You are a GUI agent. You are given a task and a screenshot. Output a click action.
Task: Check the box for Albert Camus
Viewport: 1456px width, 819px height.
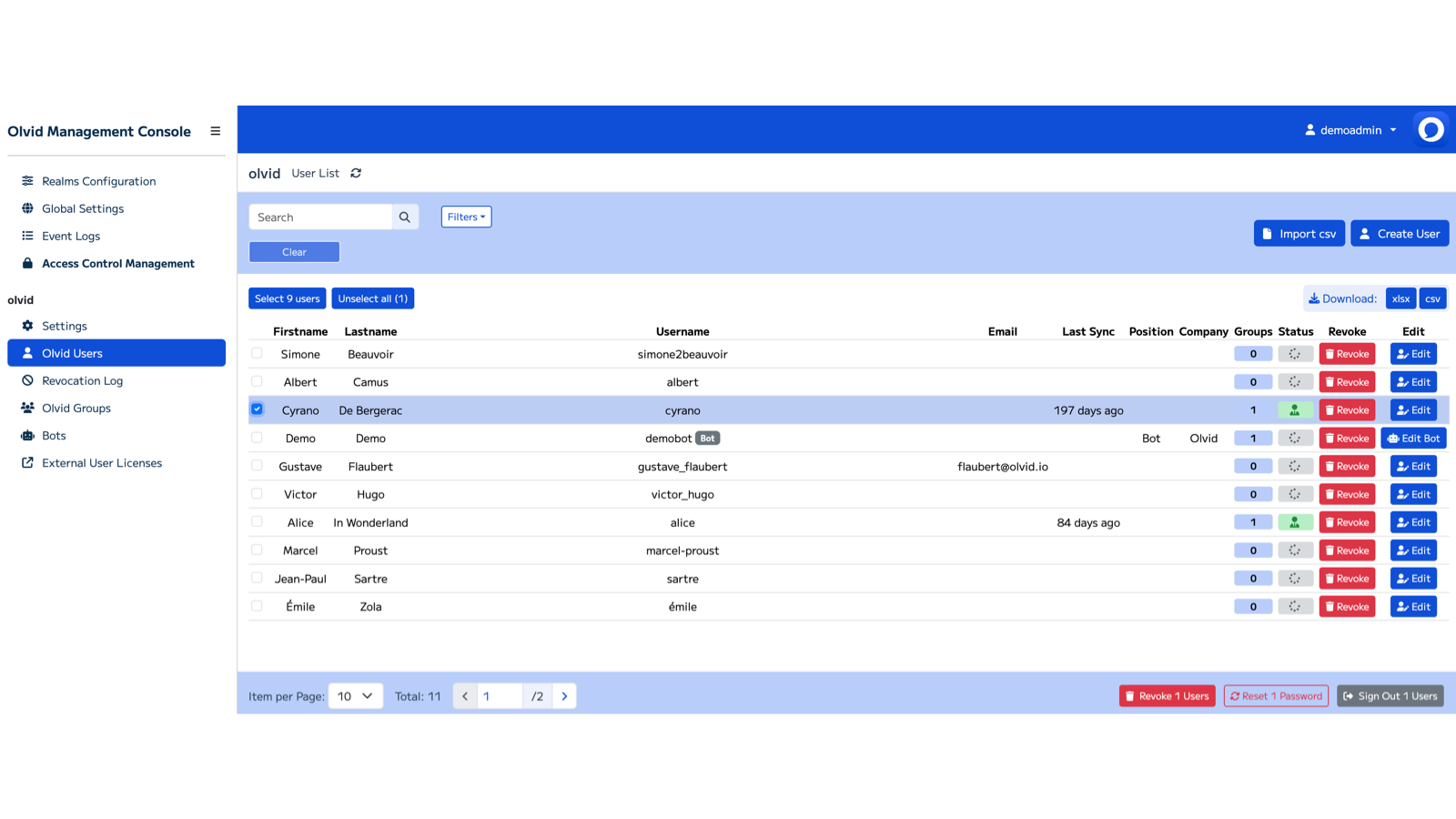tap(257, 381)
